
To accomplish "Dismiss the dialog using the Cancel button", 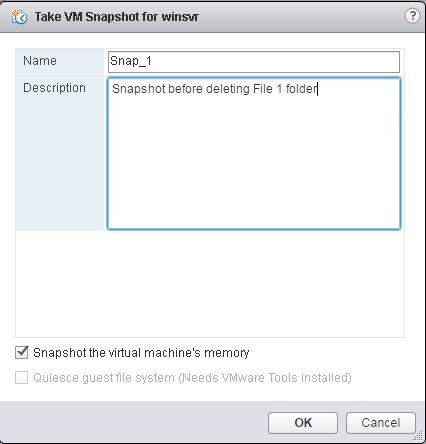I will pos(381,423).
